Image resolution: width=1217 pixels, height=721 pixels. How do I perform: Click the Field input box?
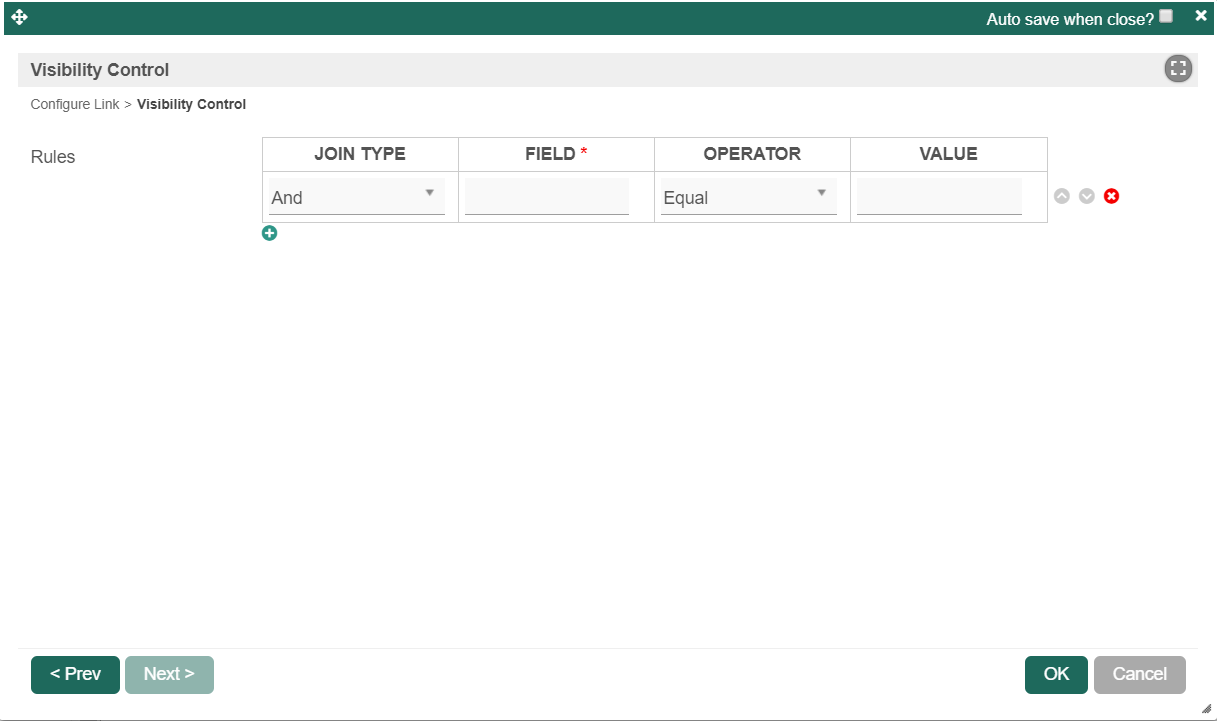[x=547, y=197]
